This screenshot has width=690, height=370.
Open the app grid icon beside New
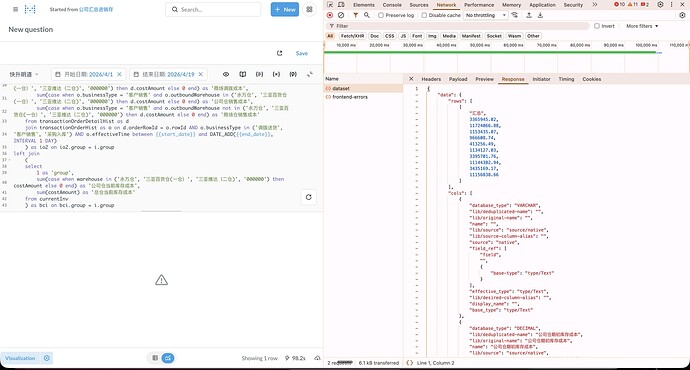click(x=309, y=9)
